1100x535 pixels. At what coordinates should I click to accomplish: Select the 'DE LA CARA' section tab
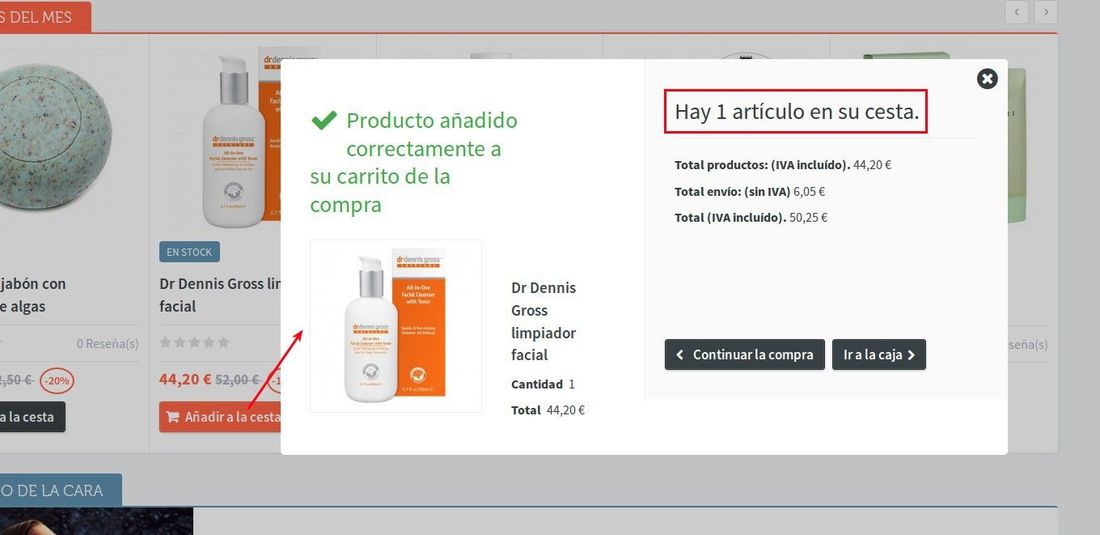(60, 490)
